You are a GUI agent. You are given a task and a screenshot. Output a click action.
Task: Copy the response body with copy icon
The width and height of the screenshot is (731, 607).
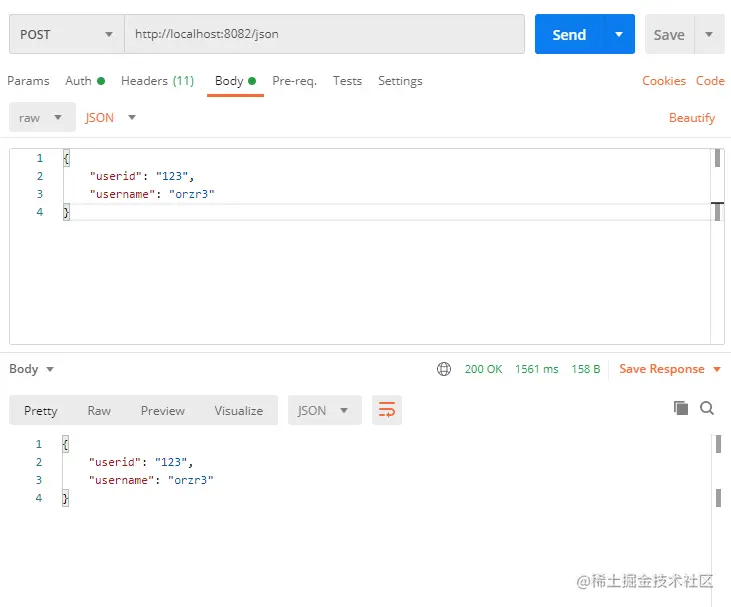point(681,408)
